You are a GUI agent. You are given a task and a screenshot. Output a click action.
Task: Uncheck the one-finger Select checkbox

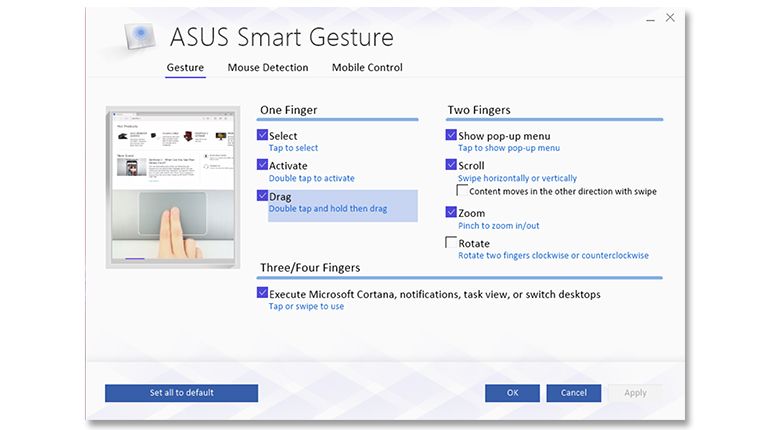click(263, 135)
